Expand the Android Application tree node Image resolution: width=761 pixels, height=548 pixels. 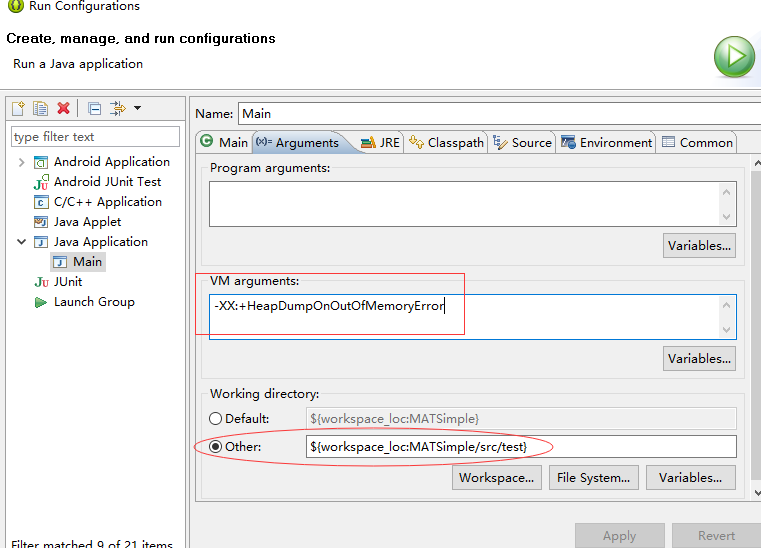(x=22, y=162)
